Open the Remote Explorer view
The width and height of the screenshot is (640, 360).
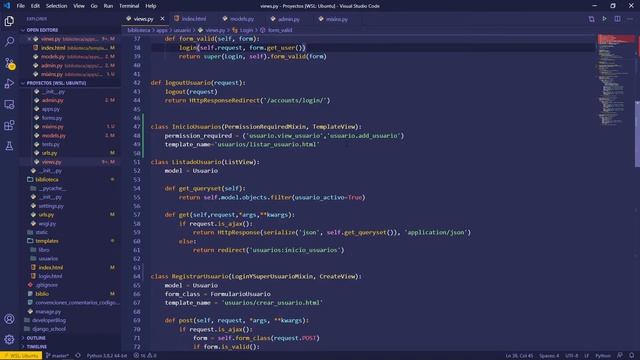click(9, 104)
